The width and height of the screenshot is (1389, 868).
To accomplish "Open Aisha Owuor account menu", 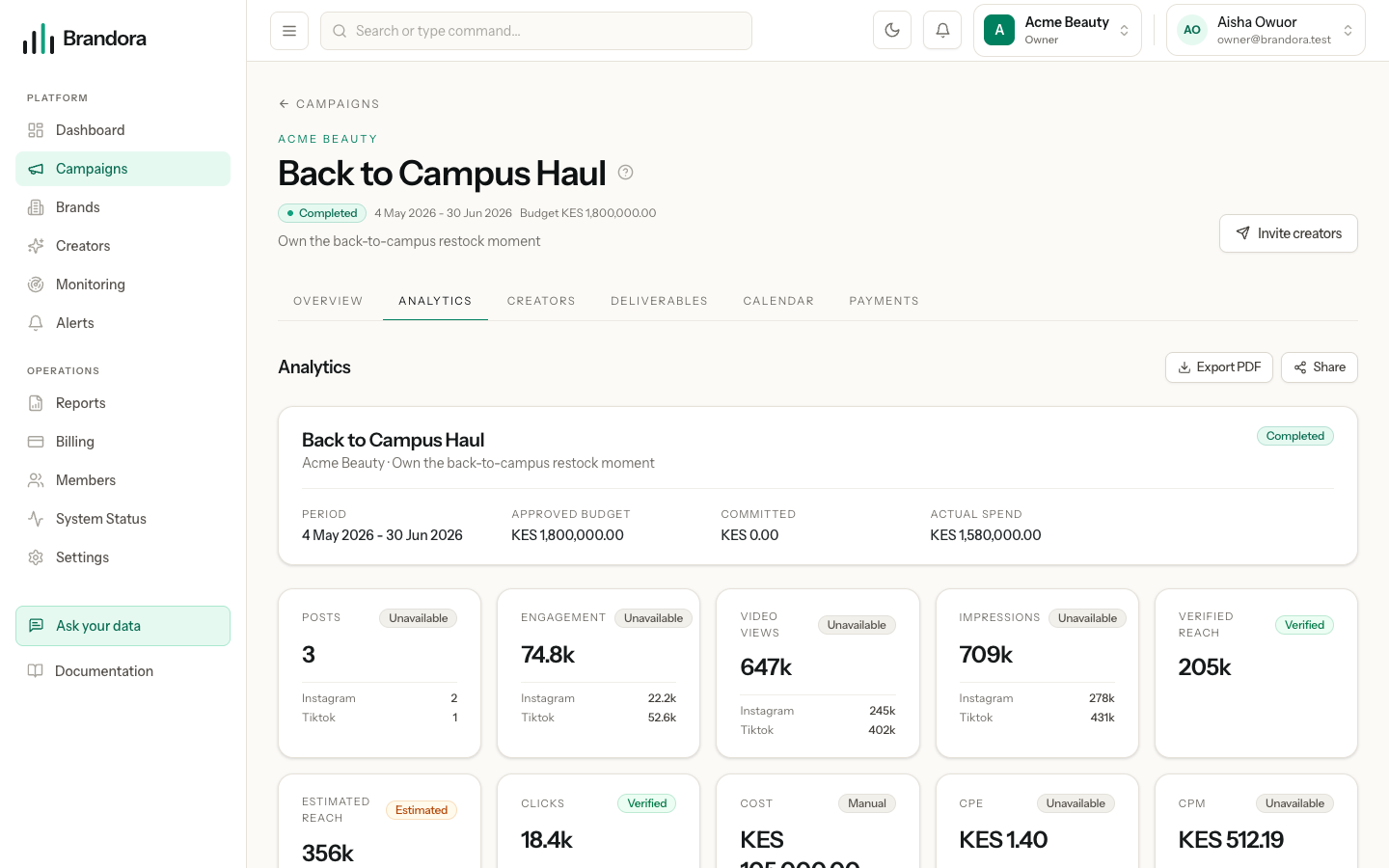I will coord(1266,31).
